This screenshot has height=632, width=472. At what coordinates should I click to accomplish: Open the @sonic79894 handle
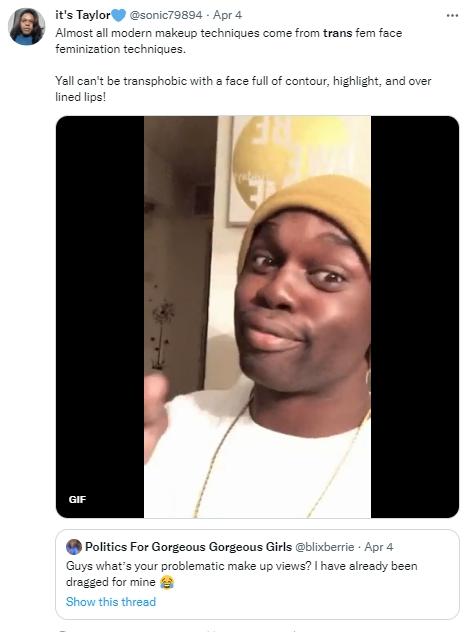(166, 15)
